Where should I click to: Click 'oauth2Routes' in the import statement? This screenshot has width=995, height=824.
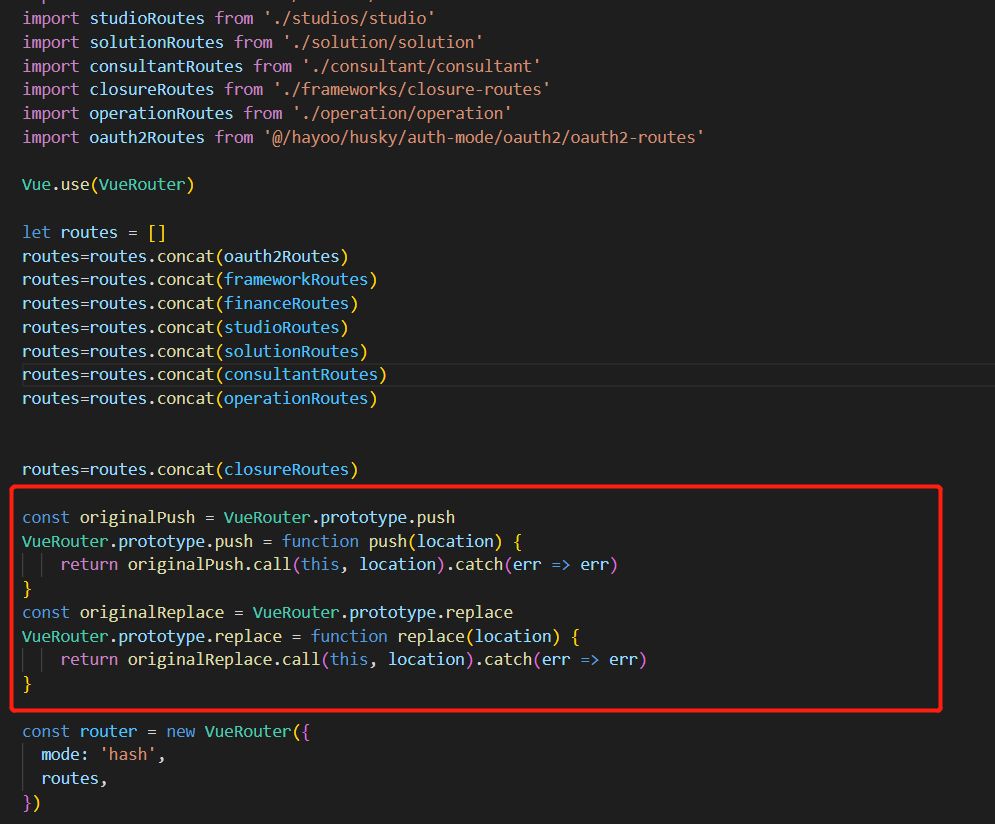point(147,138)
